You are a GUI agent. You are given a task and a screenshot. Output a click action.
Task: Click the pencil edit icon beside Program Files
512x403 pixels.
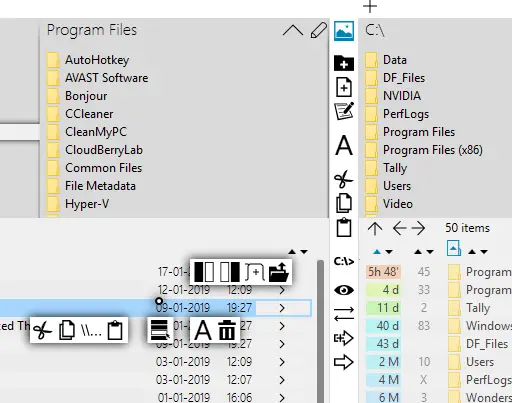pyautogui.click(x=319, y=30)
